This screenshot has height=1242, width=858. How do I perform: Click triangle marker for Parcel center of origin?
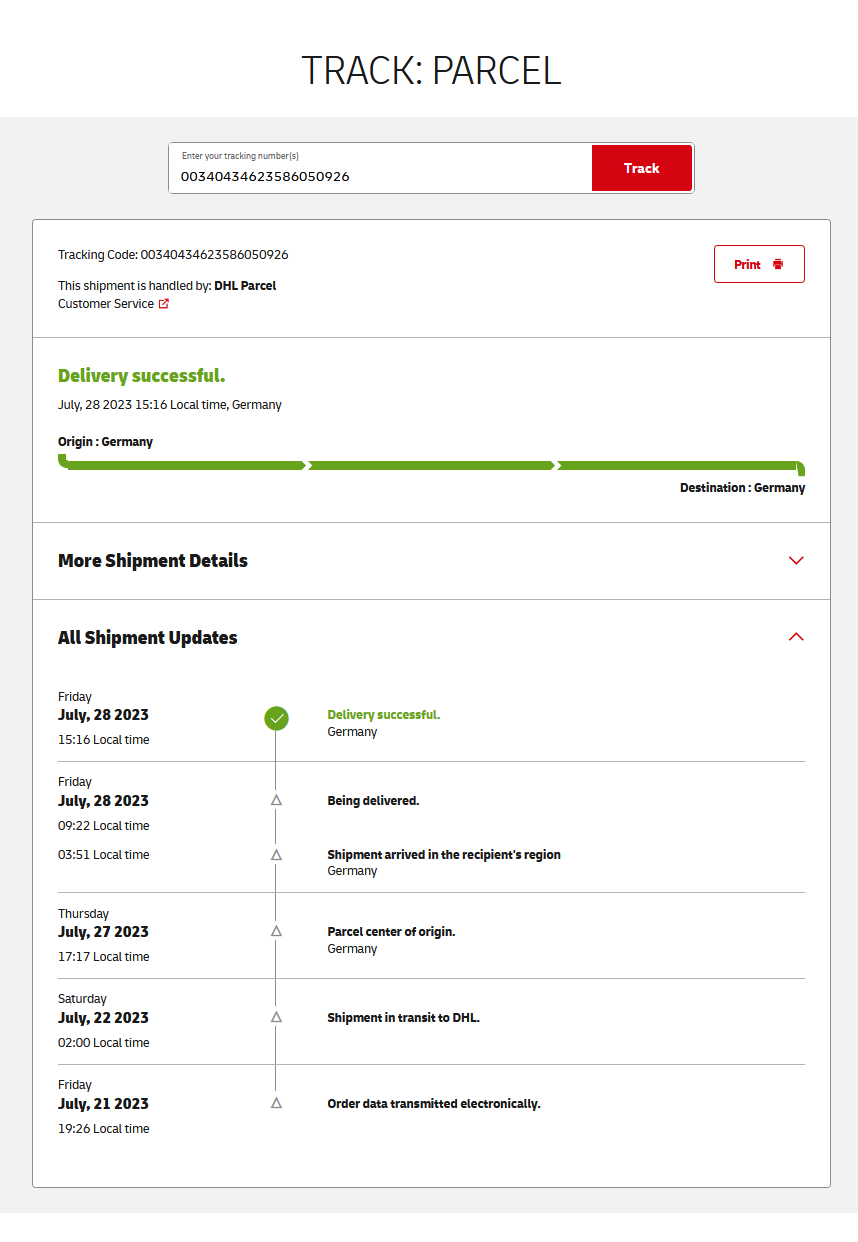point(276,931)
